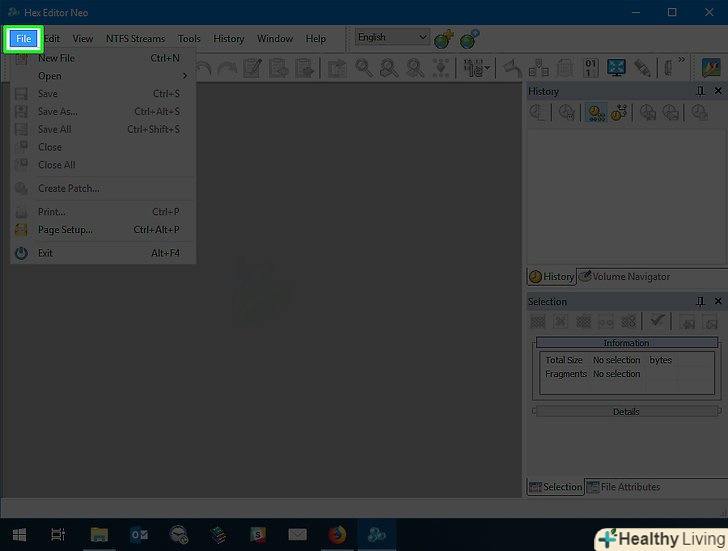The image size is (728, 551).
Task: Click the Undo arrow in the toolbar
Action: tap(204, 68)
